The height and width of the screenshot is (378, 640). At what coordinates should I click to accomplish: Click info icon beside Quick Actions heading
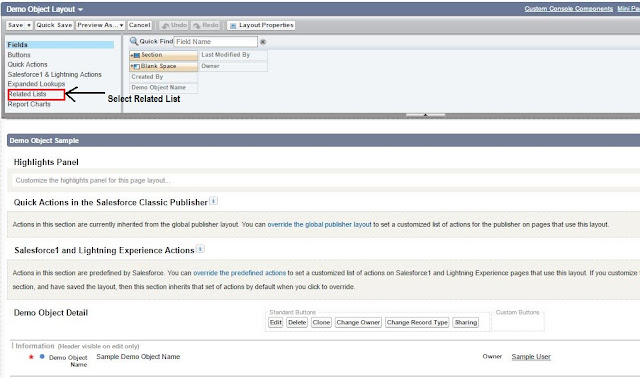(213, 201)
